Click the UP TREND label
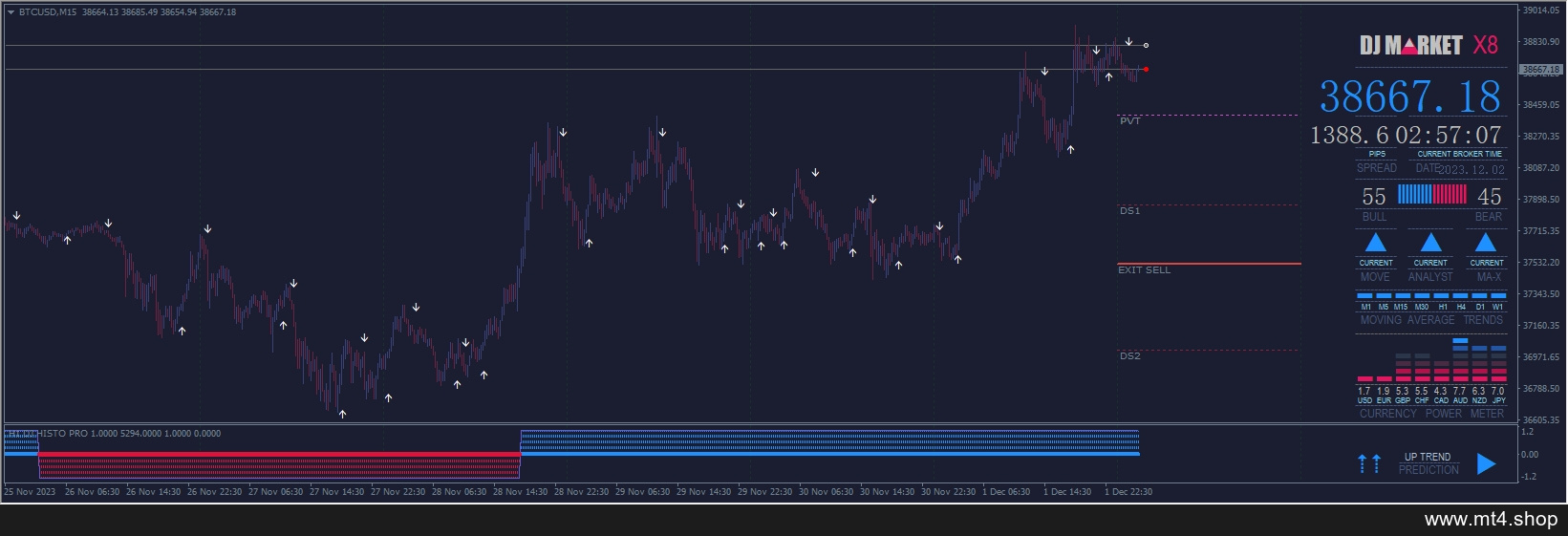The height and width of the screenshot is (536, 1568). coord(1428,457)
